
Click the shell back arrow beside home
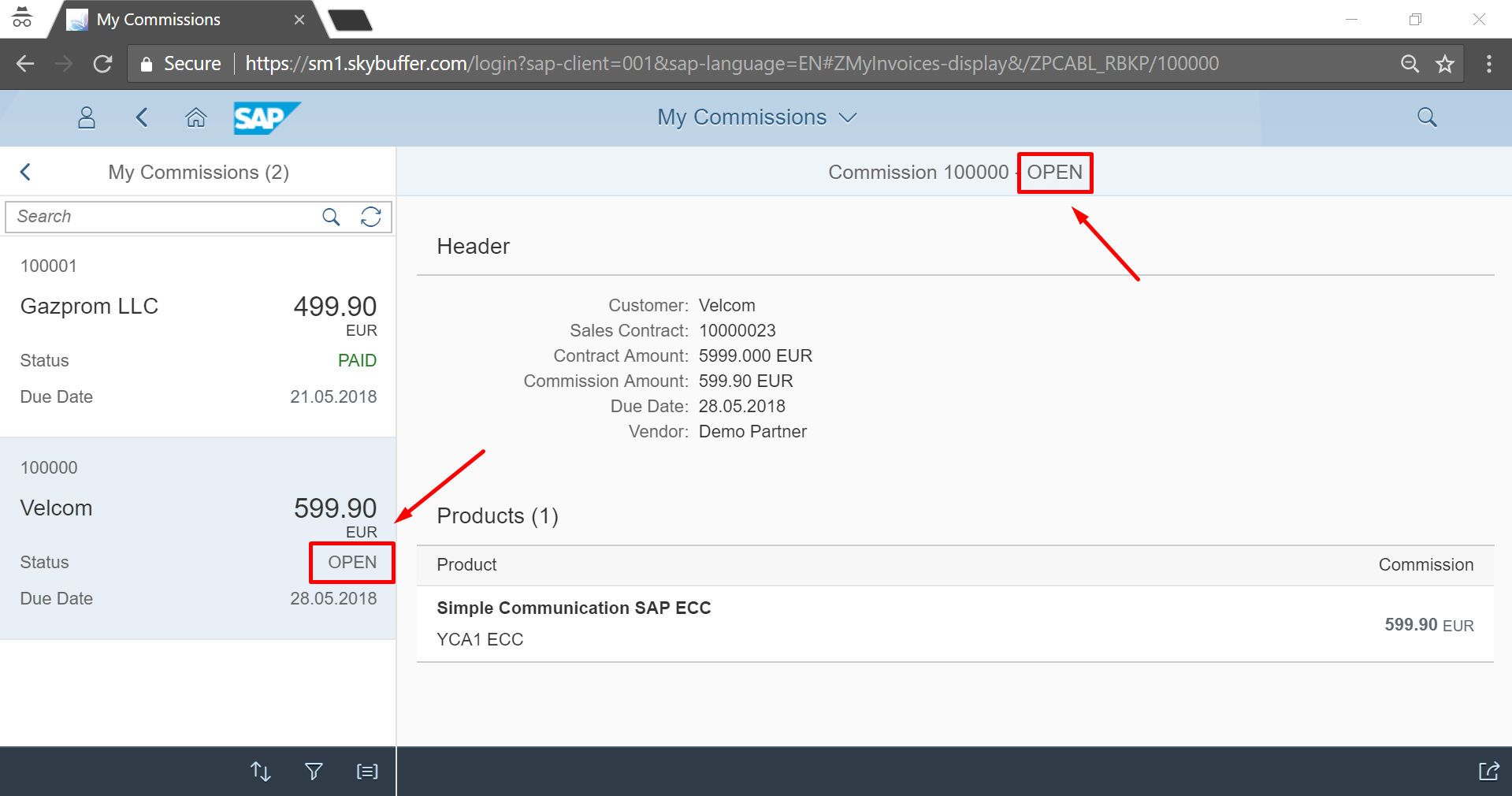point(142,117)
